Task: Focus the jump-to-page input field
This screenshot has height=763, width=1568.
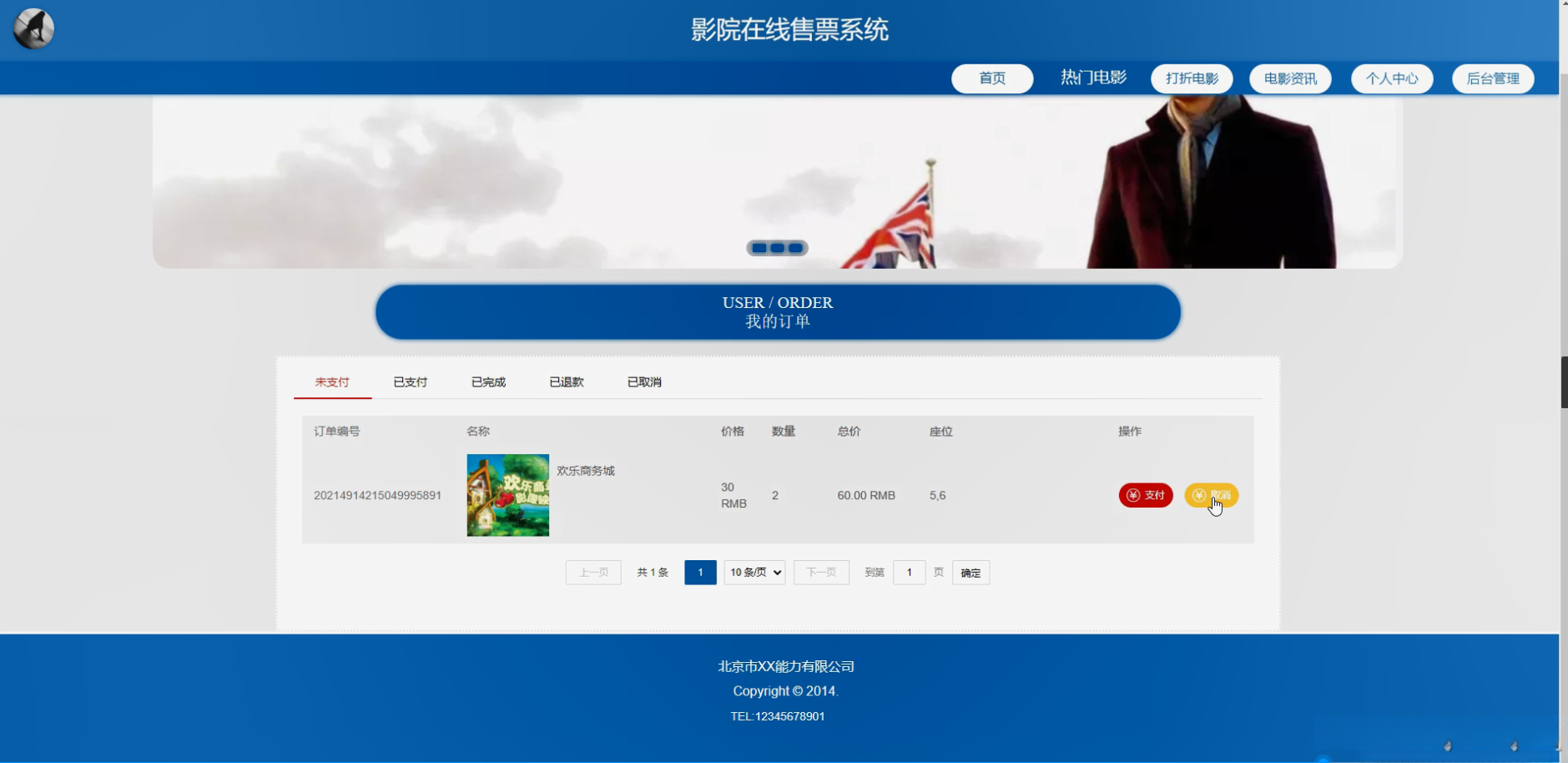Action: click(x=910, y=573)
